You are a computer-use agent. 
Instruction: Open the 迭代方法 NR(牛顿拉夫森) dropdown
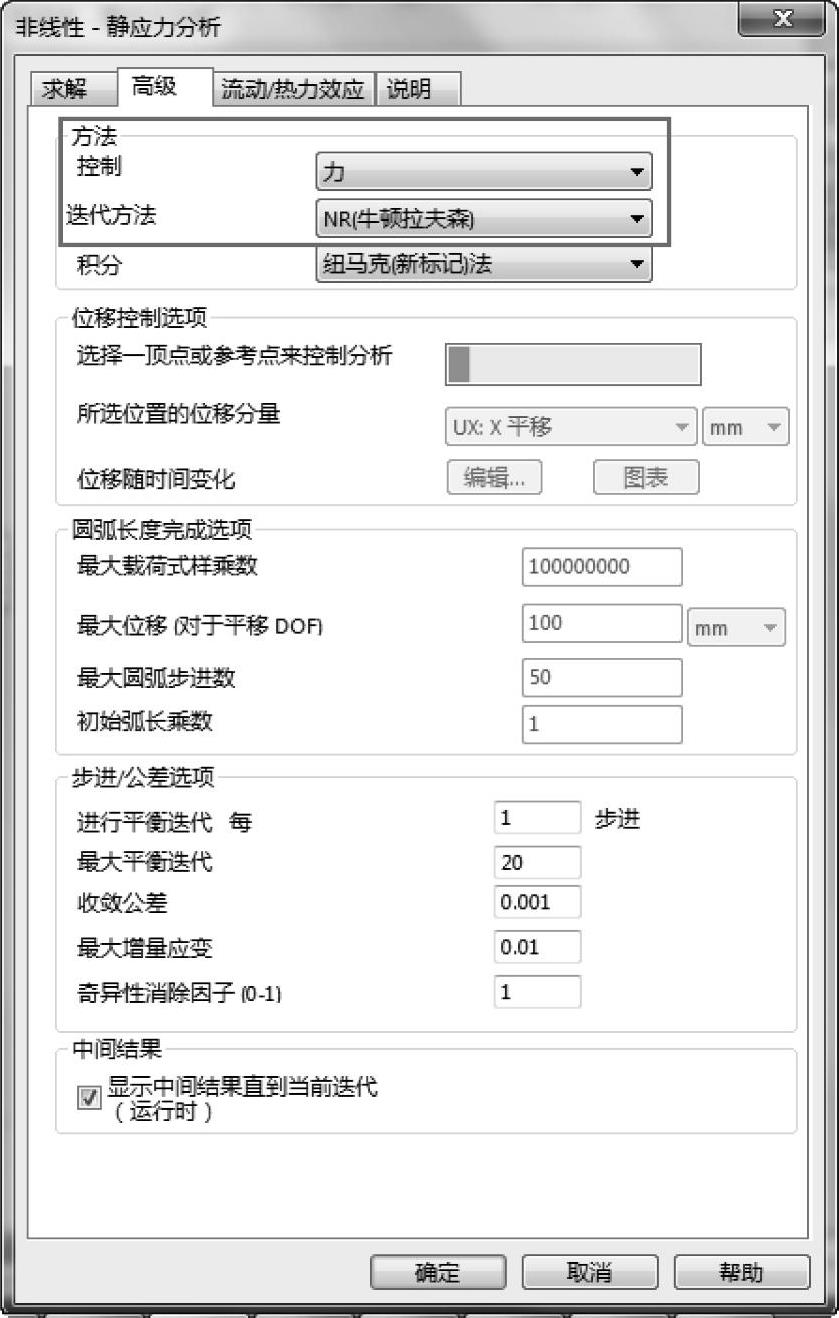[x=484, y=218]
